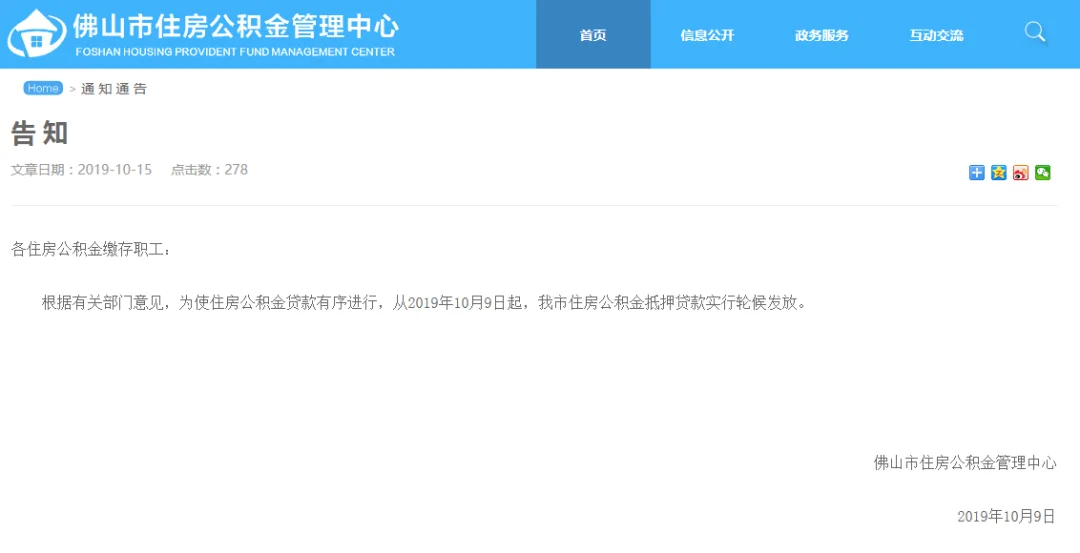Select hit count 点击数：278

(x=209, y=169)
